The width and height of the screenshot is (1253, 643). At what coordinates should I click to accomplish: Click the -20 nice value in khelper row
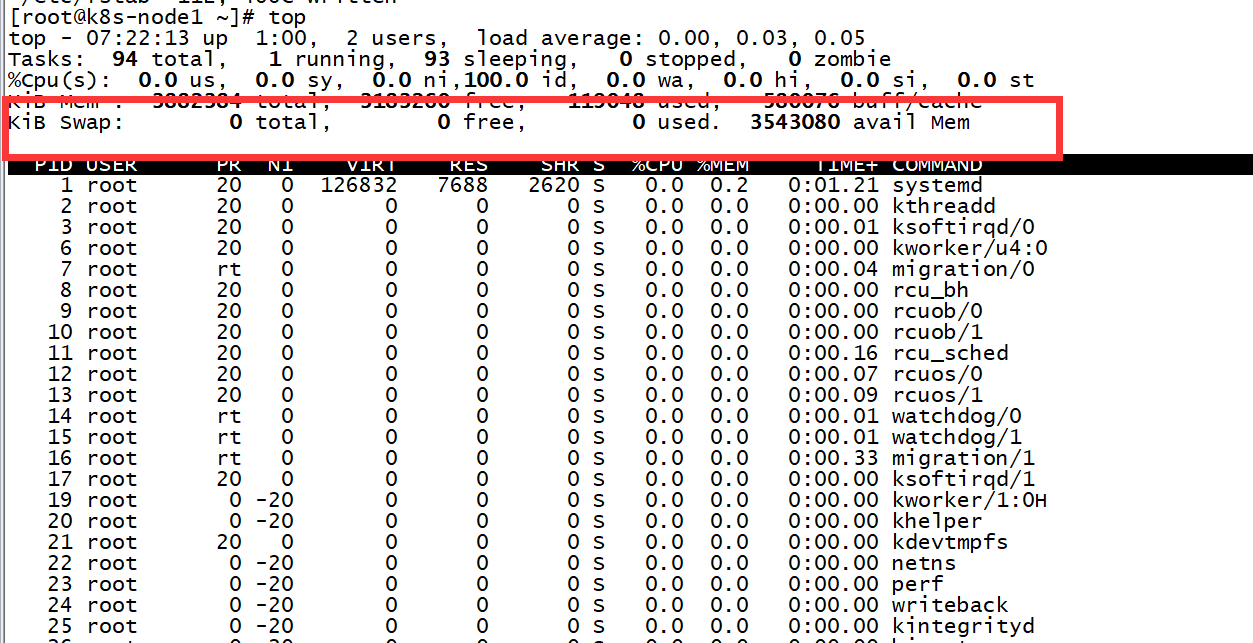275,521
